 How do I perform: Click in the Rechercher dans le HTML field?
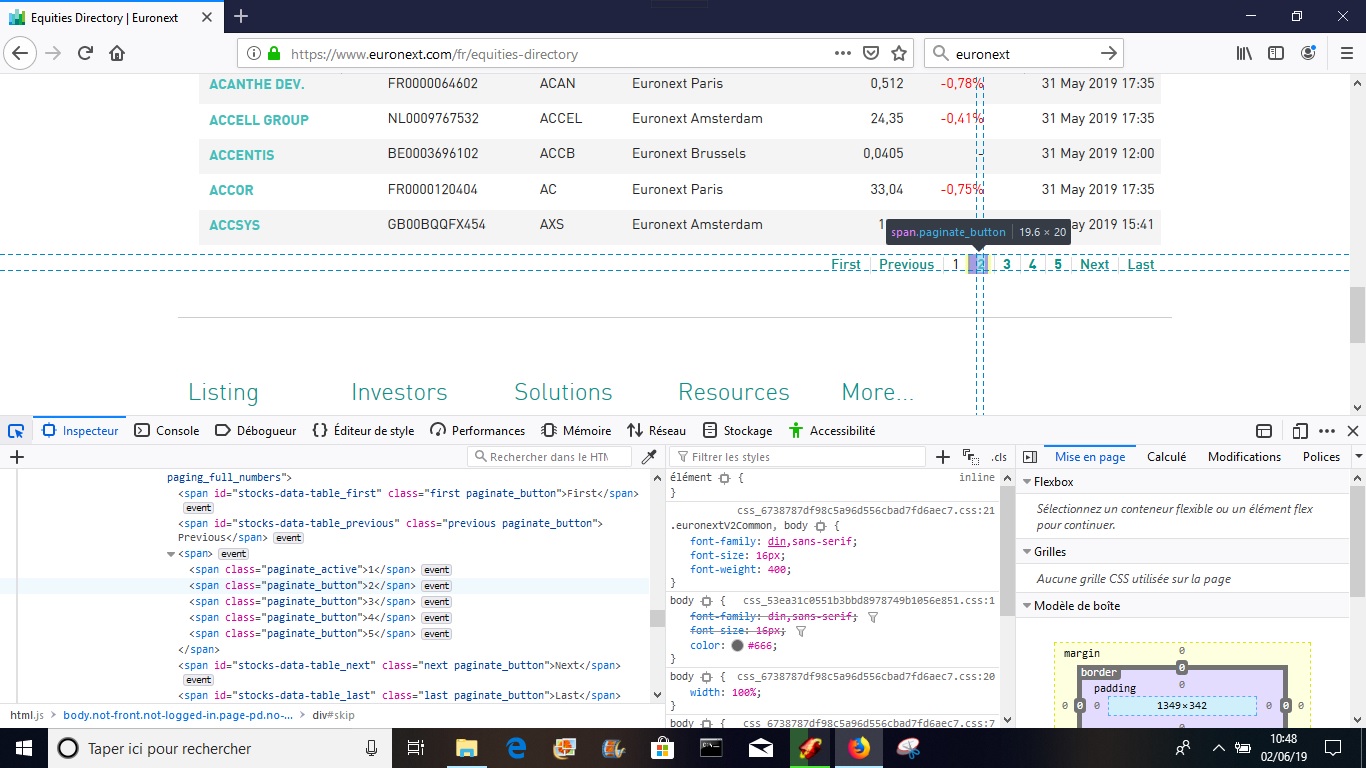click(549, 457)
